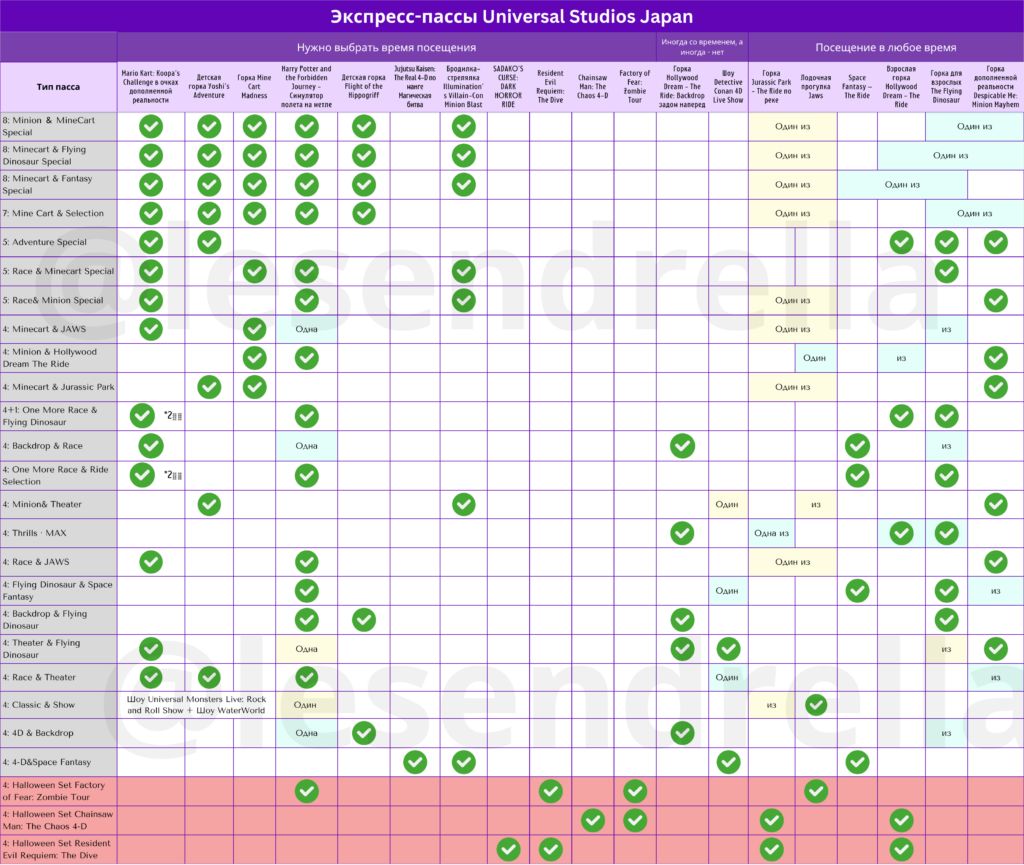Select 4D & Backdrop's checkmark under Hippogriff
This screenshot has height=865, width=1024.
pyautogui.click(x=364, y=733)
